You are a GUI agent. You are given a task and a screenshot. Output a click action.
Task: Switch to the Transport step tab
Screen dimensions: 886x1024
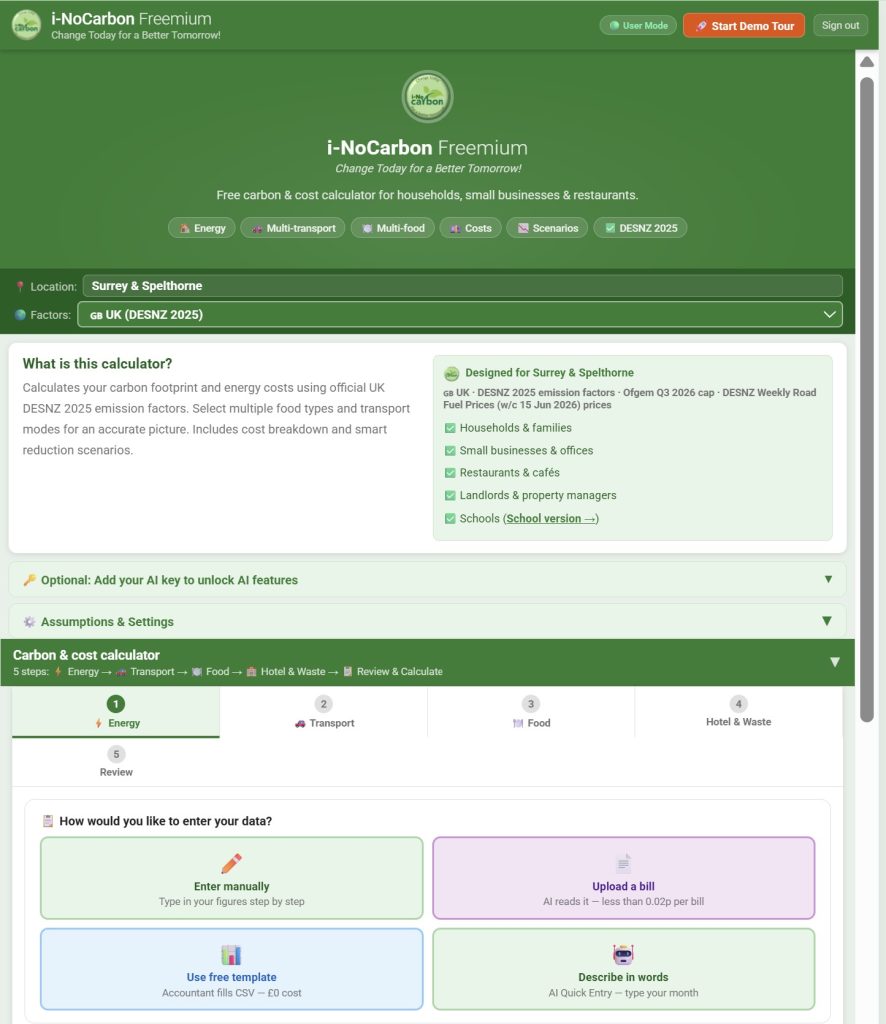[x=324, y=712]
